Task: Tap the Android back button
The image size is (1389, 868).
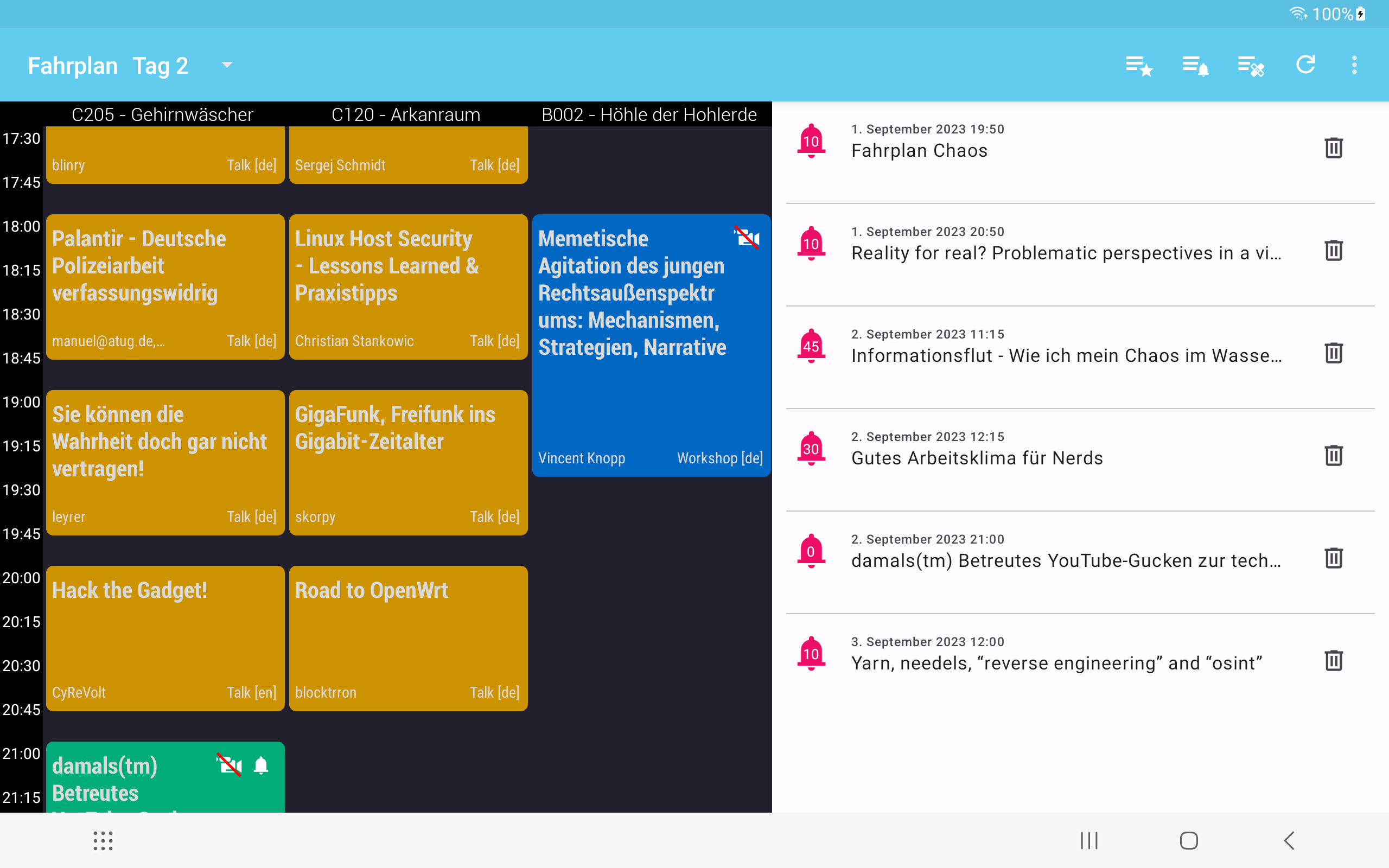Action: (1289, 840)
